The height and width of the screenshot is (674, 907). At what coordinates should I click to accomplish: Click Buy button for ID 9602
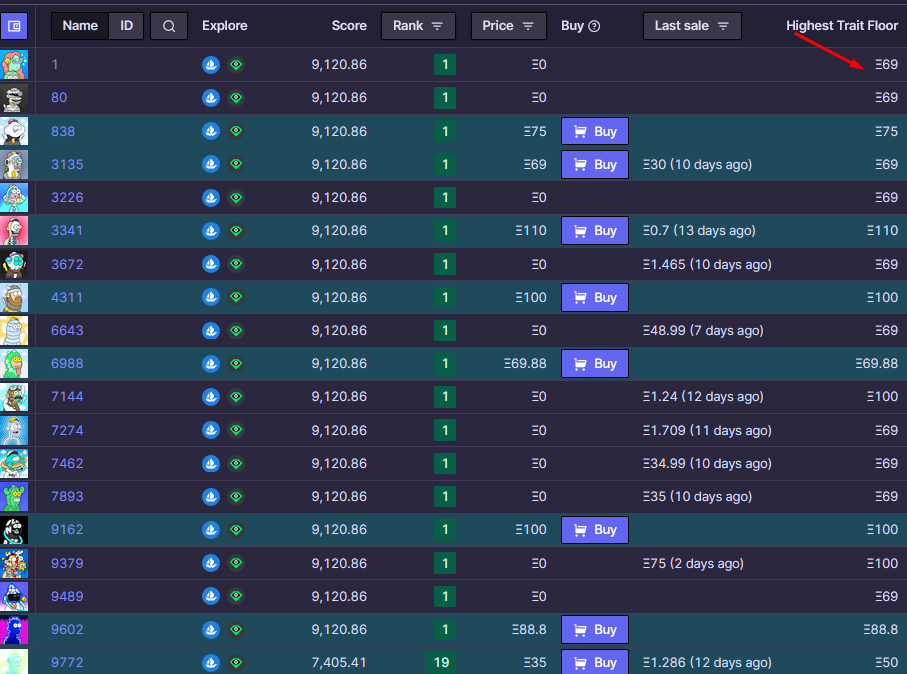point(595,629)
